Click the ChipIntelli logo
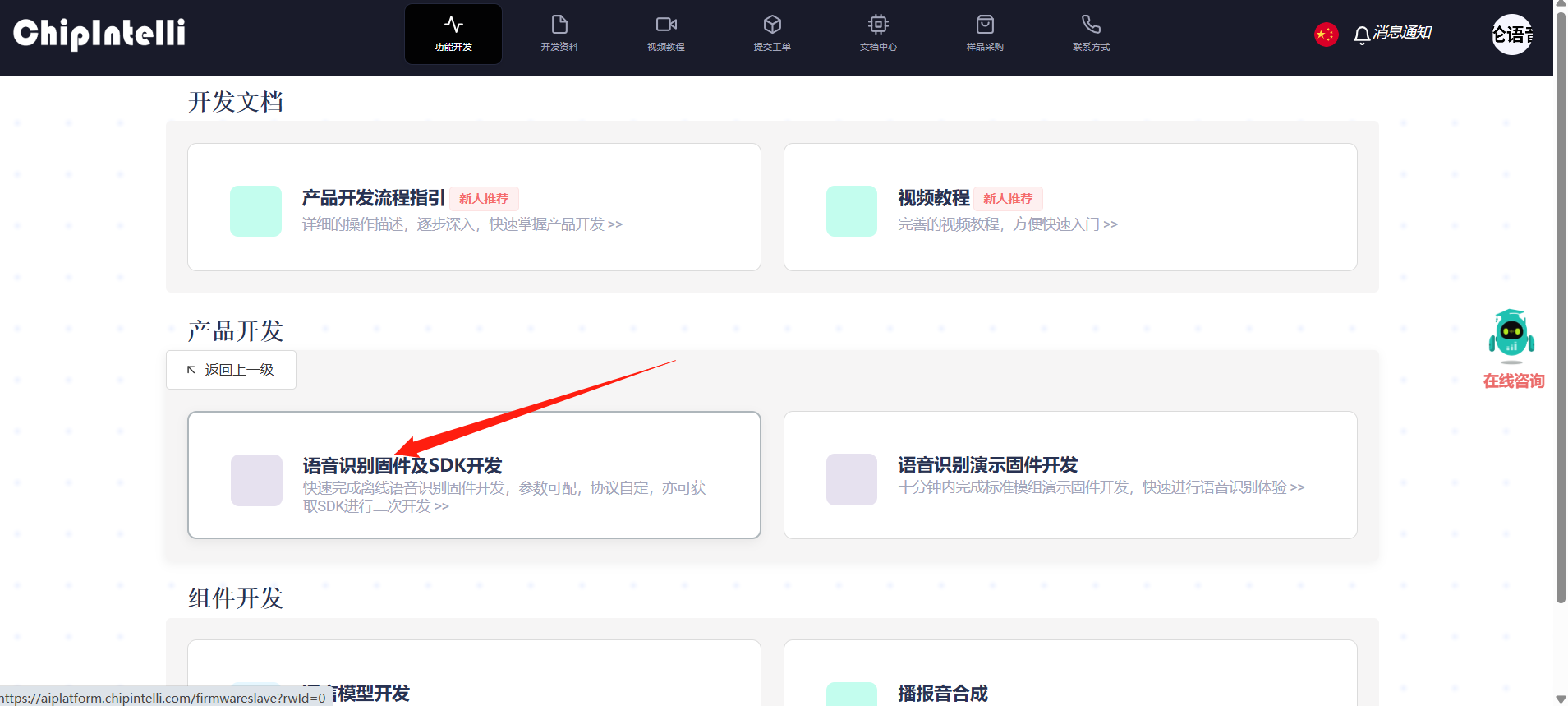 tap(99, 34)
